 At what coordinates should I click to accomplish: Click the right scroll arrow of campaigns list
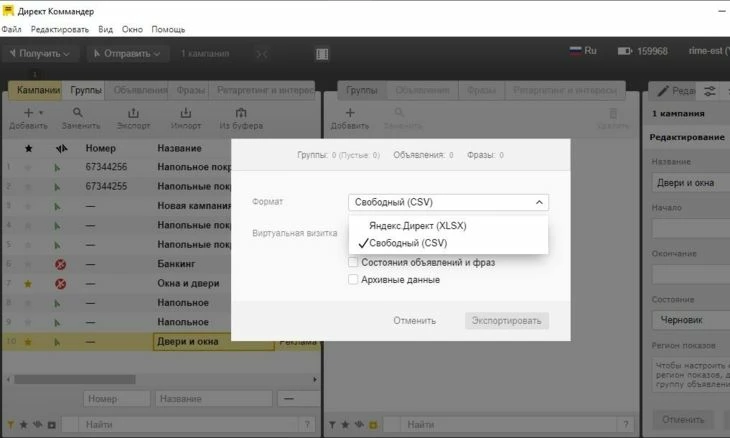[315, 379]
